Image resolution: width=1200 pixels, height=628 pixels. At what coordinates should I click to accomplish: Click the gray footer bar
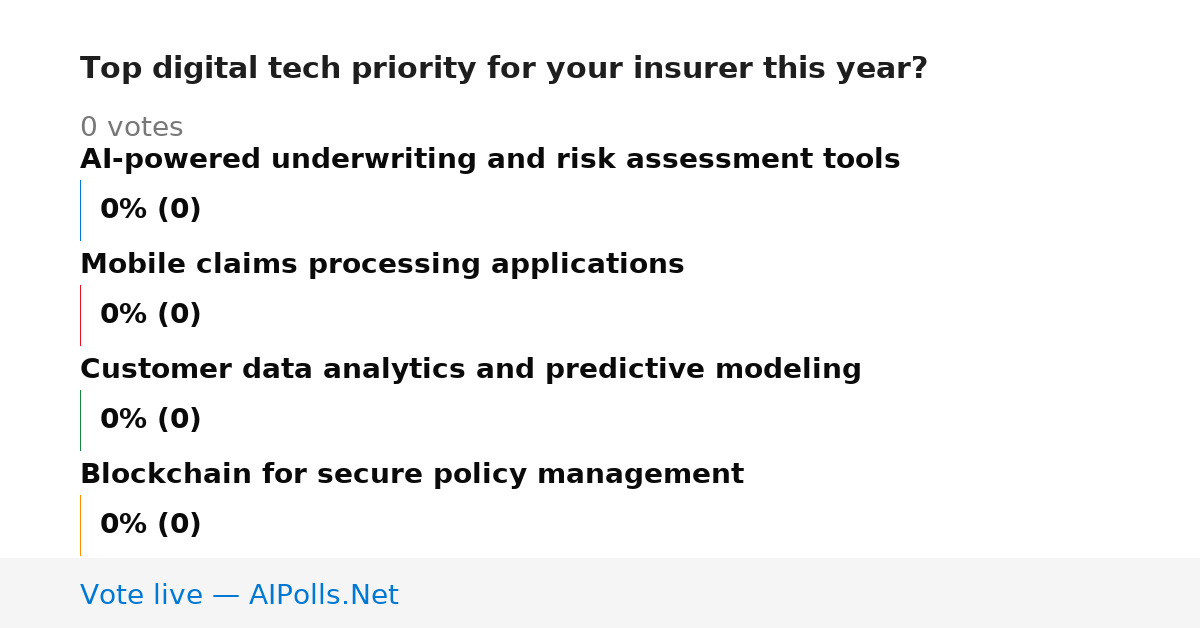pos(600,593)
